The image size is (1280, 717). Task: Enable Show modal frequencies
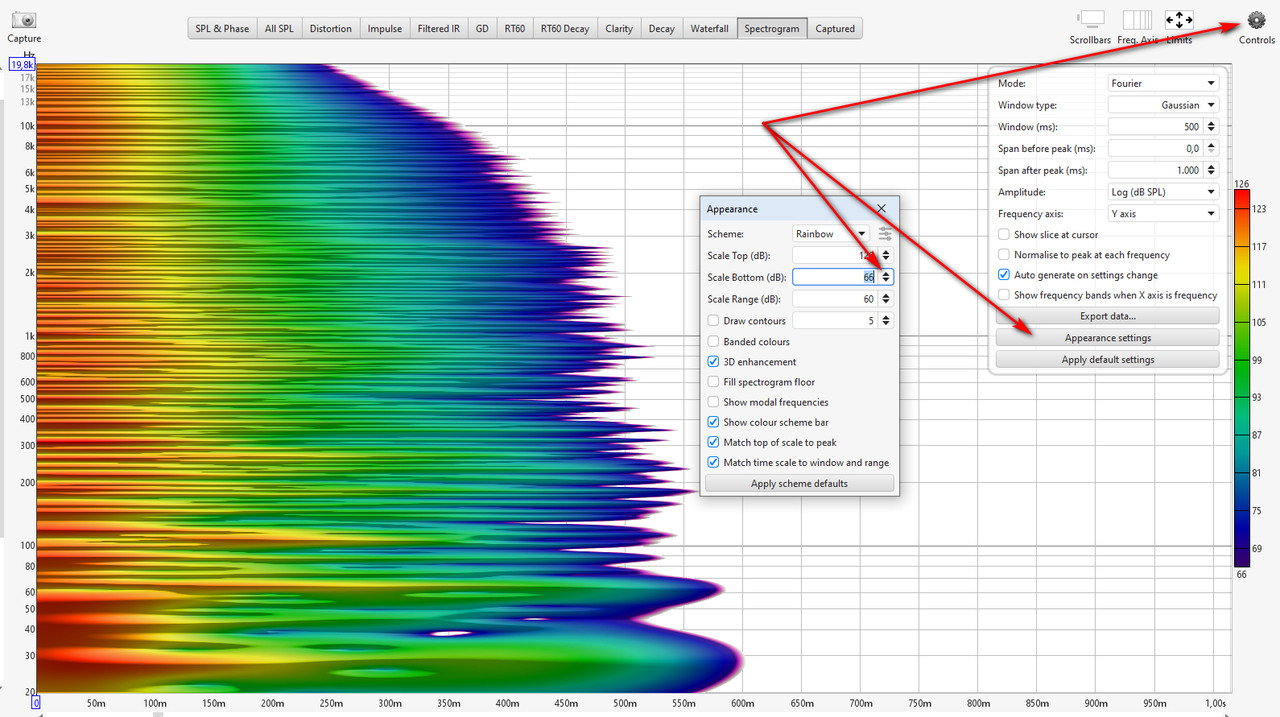tap(713, 402)
